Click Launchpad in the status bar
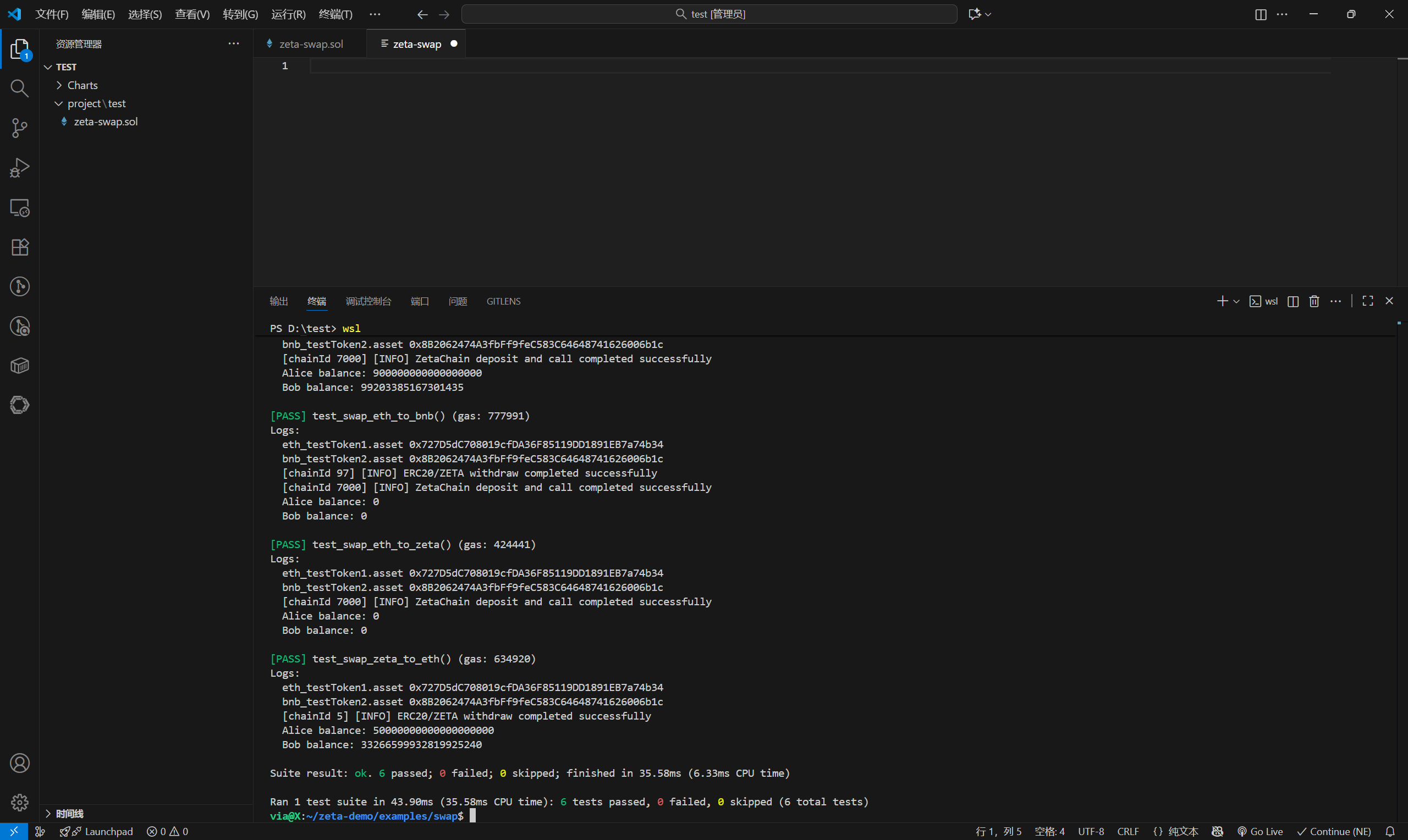This screenshot has width=1408, height=840. pos(96,832)
